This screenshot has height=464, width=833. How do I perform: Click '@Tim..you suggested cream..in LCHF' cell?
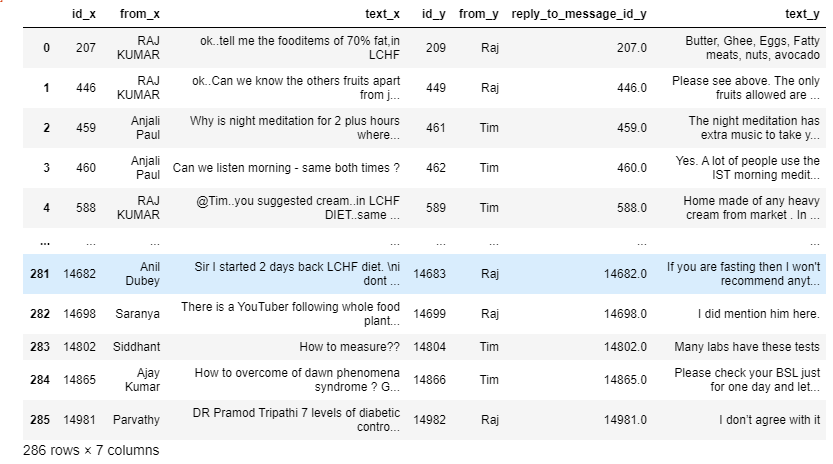[x=298, y=207]
